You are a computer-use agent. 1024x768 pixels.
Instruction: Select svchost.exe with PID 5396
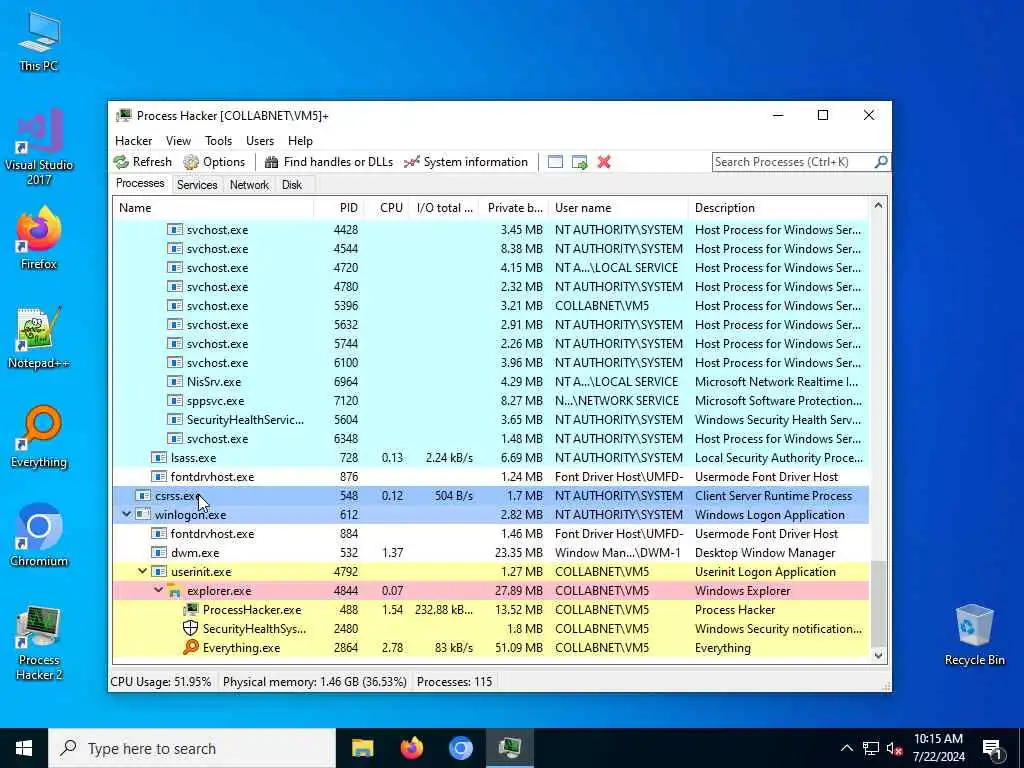pyautogui.click(x=491, y=306)
